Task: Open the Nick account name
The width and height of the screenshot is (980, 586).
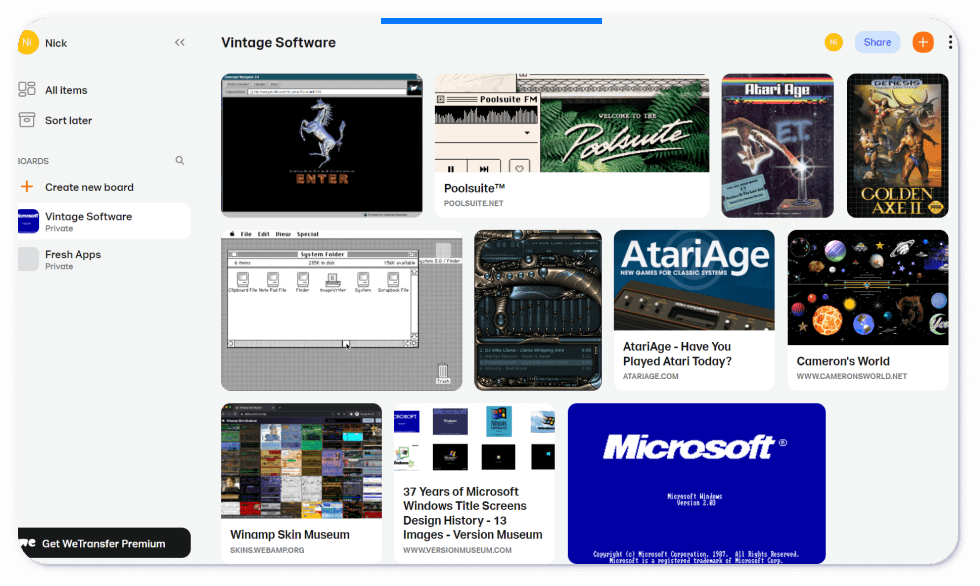Action: pyautogui.click(x=56, y=43)
